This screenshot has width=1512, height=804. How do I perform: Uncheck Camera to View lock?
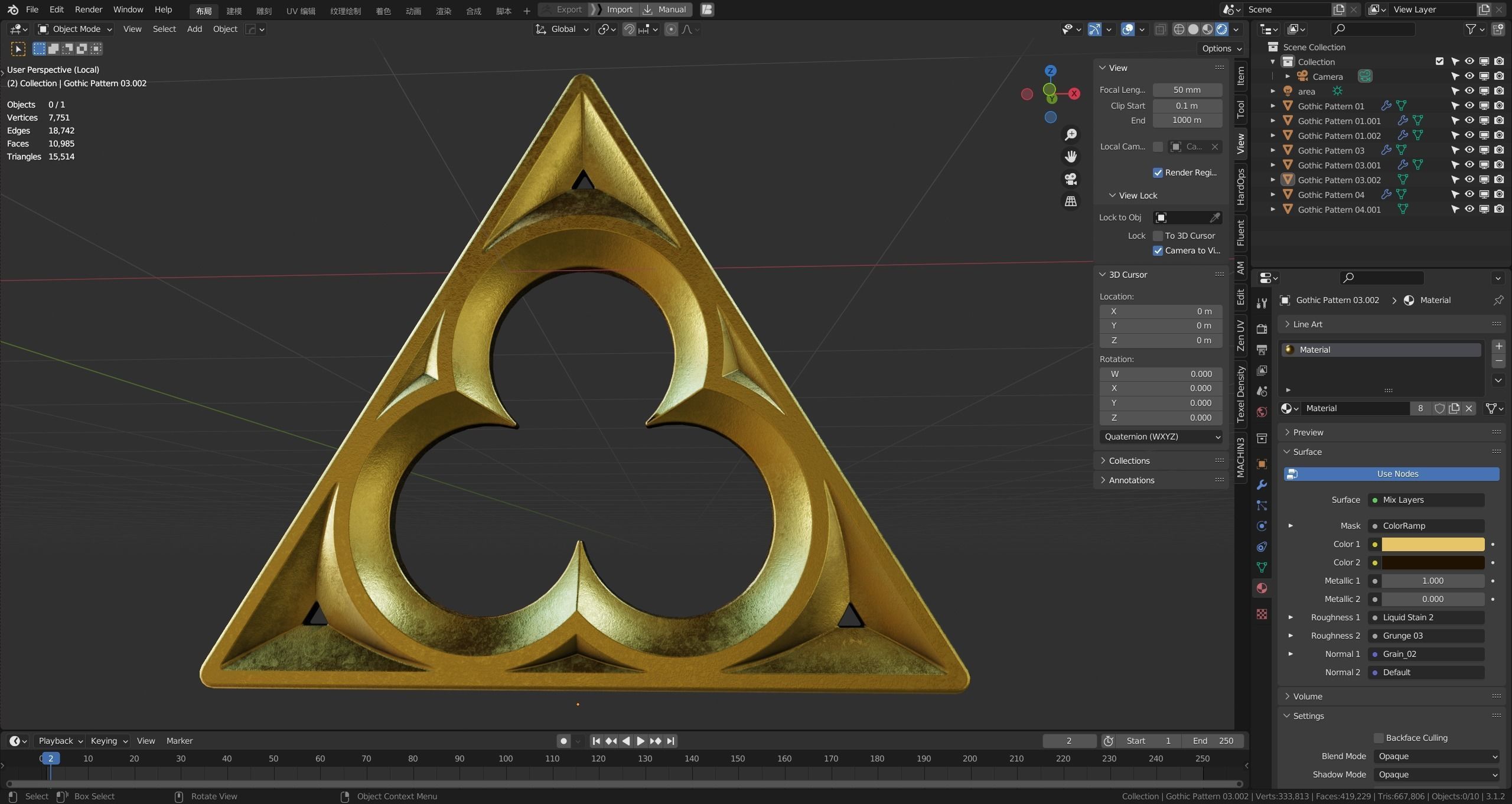1158,250
